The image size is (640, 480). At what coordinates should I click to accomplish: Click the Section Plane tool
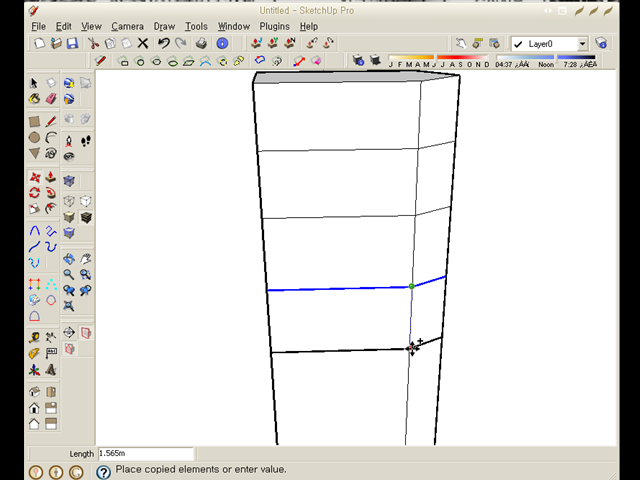pyautogui.click(x=69, y=333)
